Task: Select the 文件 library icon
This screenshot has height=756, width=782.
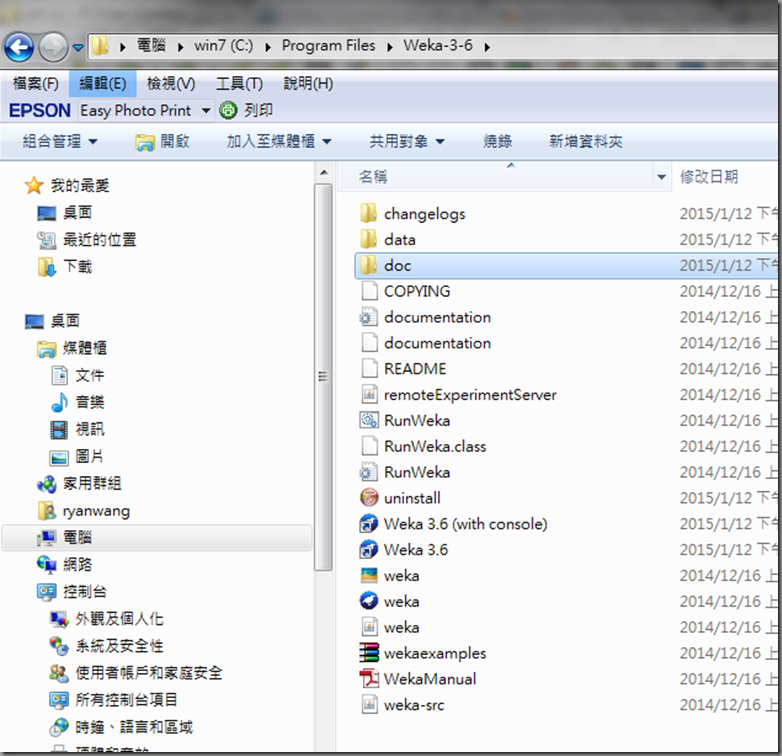Action: click(59, 375)
